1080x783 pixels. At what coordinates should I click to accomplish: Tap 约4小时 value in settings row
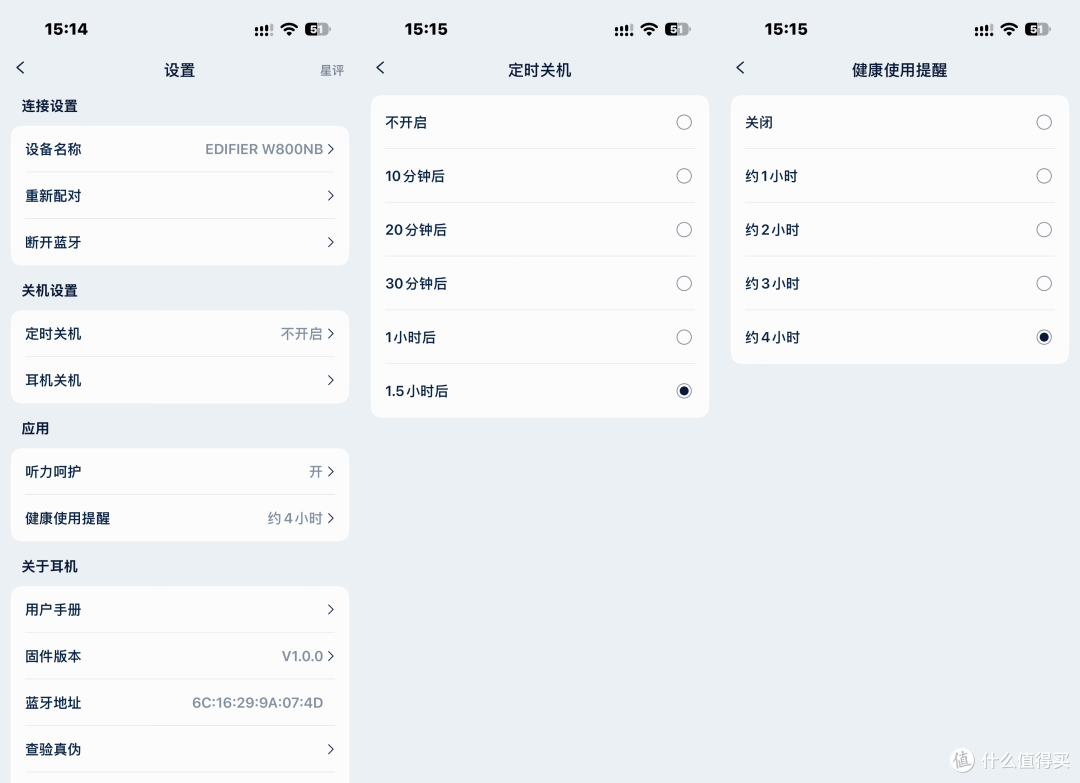(295, 519)
